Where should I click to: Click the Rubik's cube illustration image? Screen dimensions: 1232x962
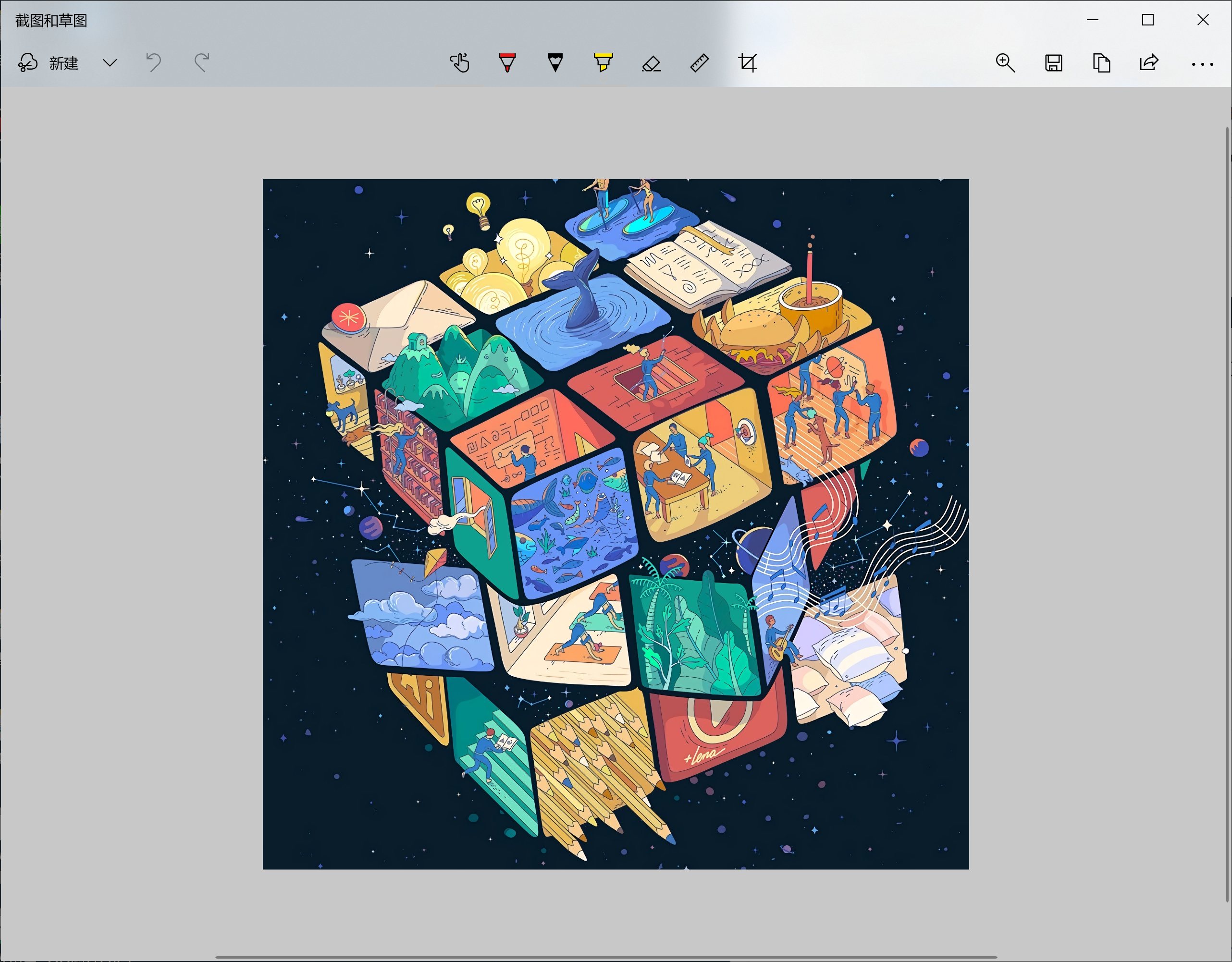(x=616, y=524)
